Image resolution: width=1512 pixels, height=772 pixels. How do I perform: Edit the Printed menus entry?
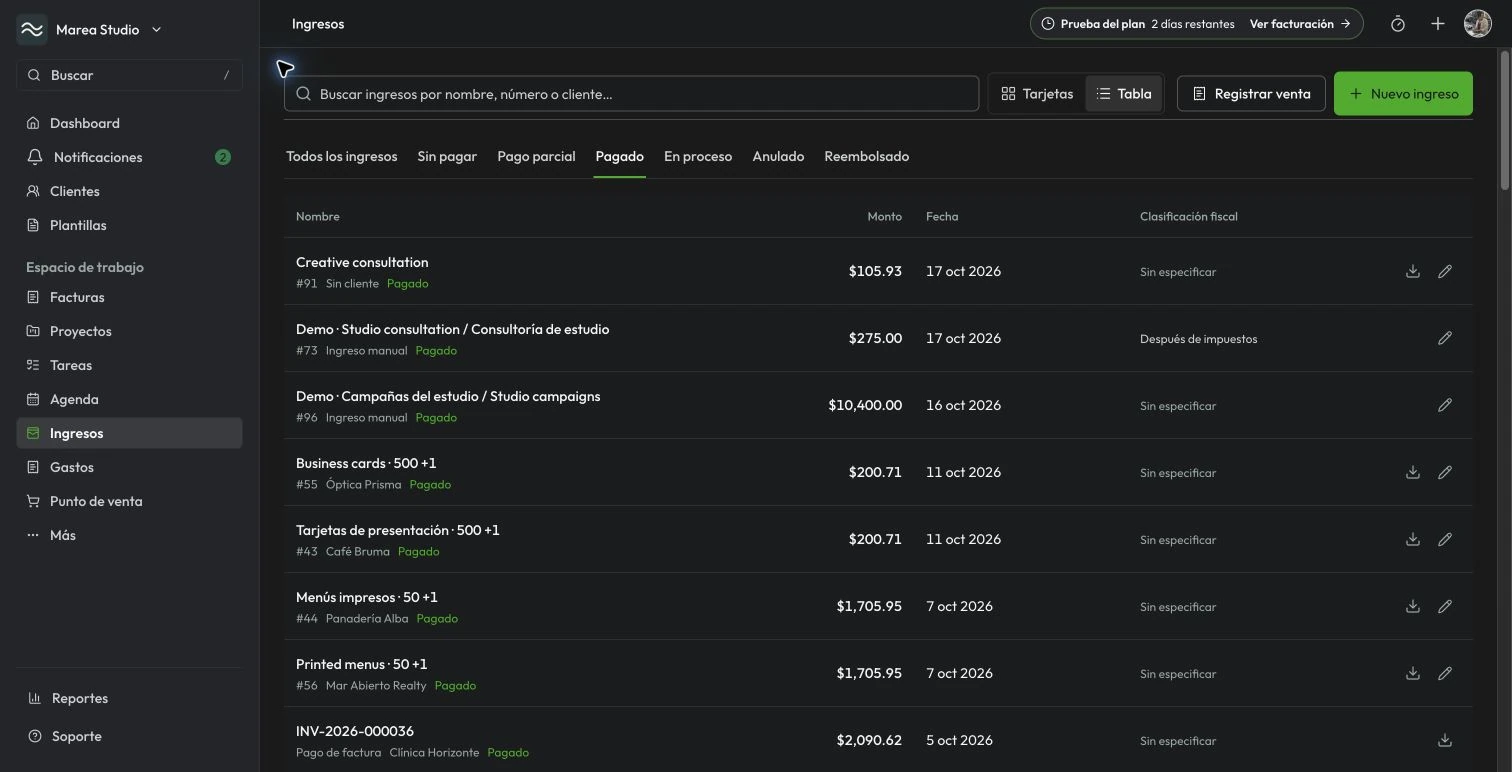point(1445,673)
